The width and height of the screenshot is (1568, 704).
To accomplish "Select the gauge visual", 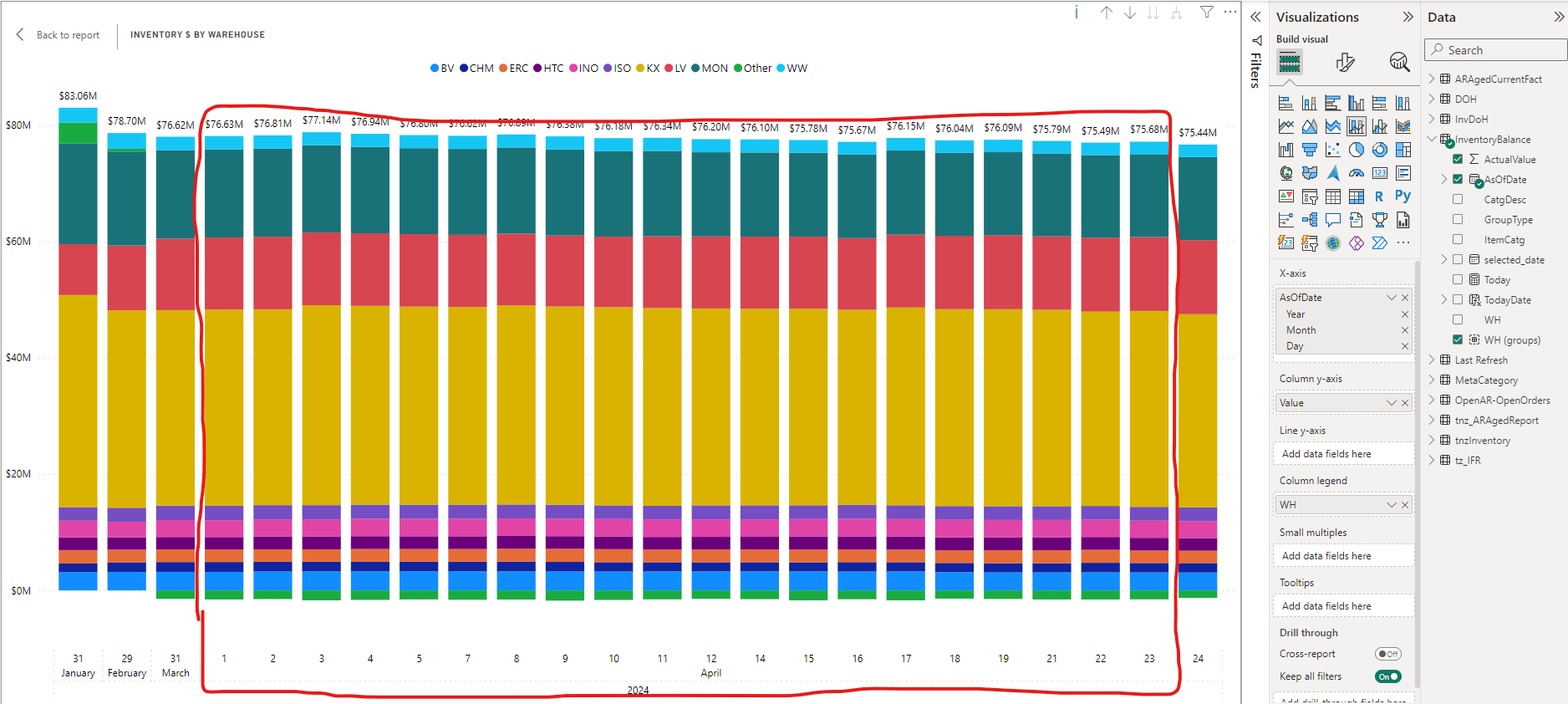I will 1357,173.
